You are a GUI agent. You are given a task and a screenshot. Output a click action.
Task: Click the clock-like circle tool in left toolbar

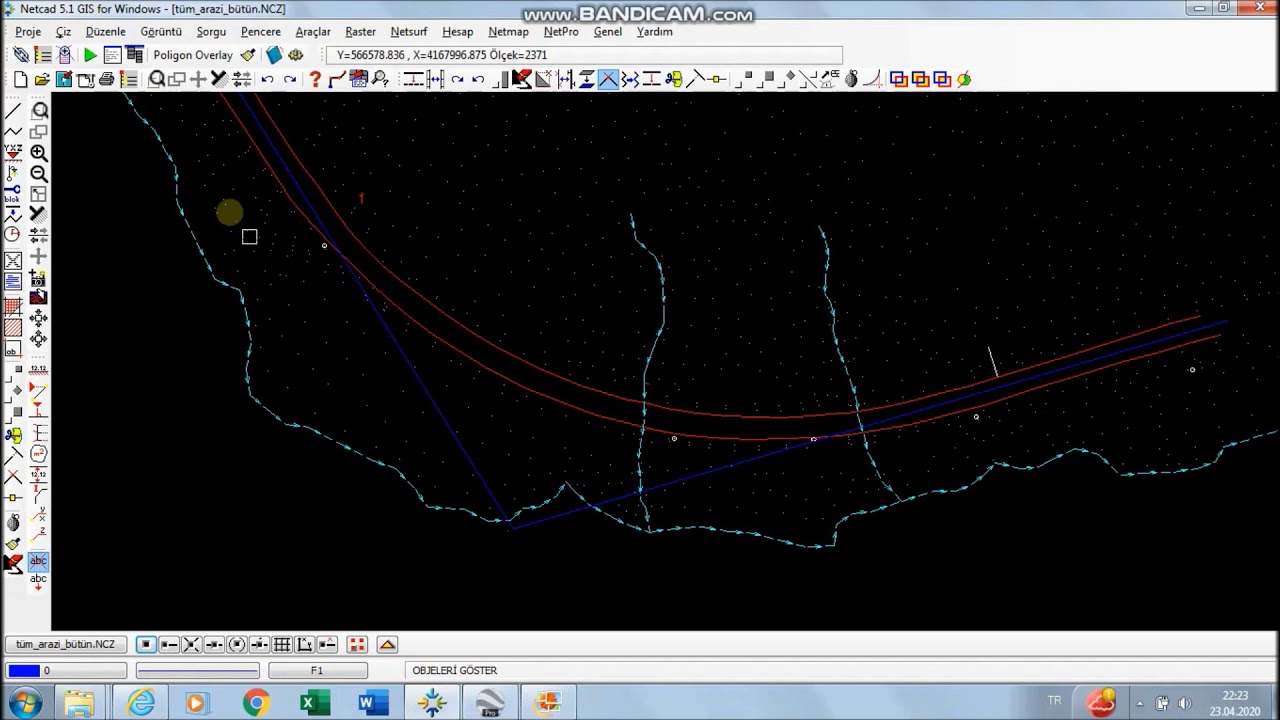[x=13, y=234]
